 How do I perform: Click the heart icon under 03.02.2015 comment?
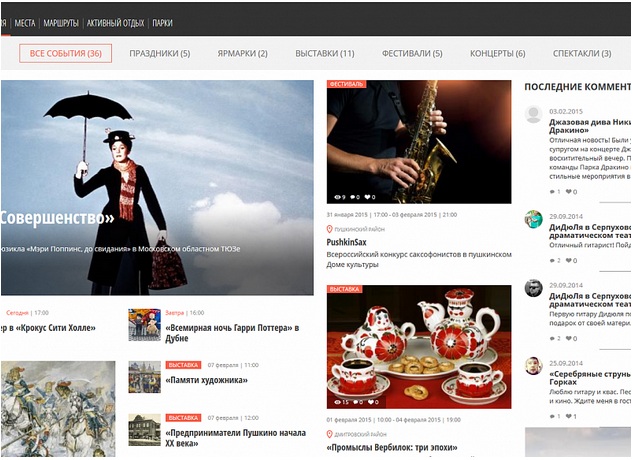(569, 191)
